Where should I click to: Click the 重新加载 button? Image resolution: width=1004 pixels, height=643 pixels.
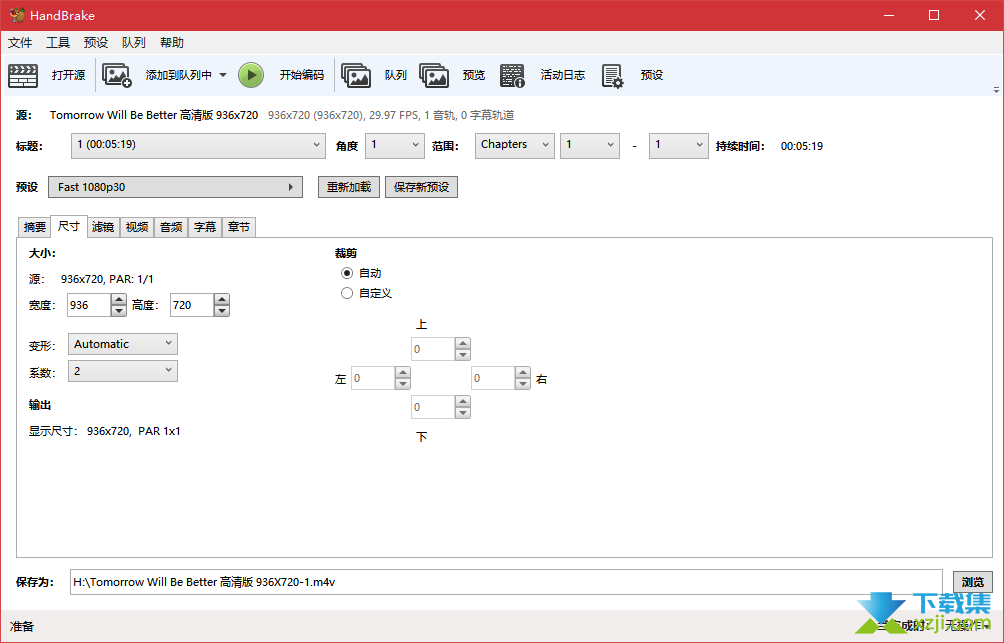coord(349,187)
